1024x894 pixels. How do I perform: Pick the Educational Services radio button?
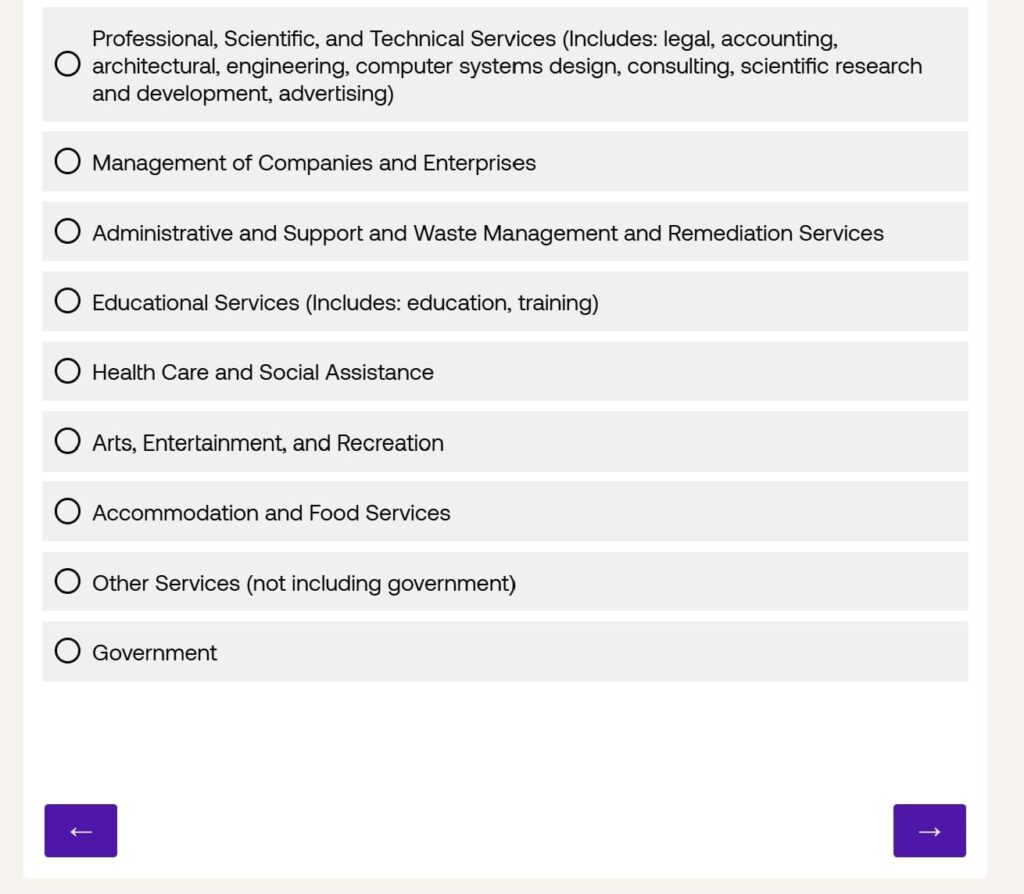pyautogui.click(x=68, y=302)
